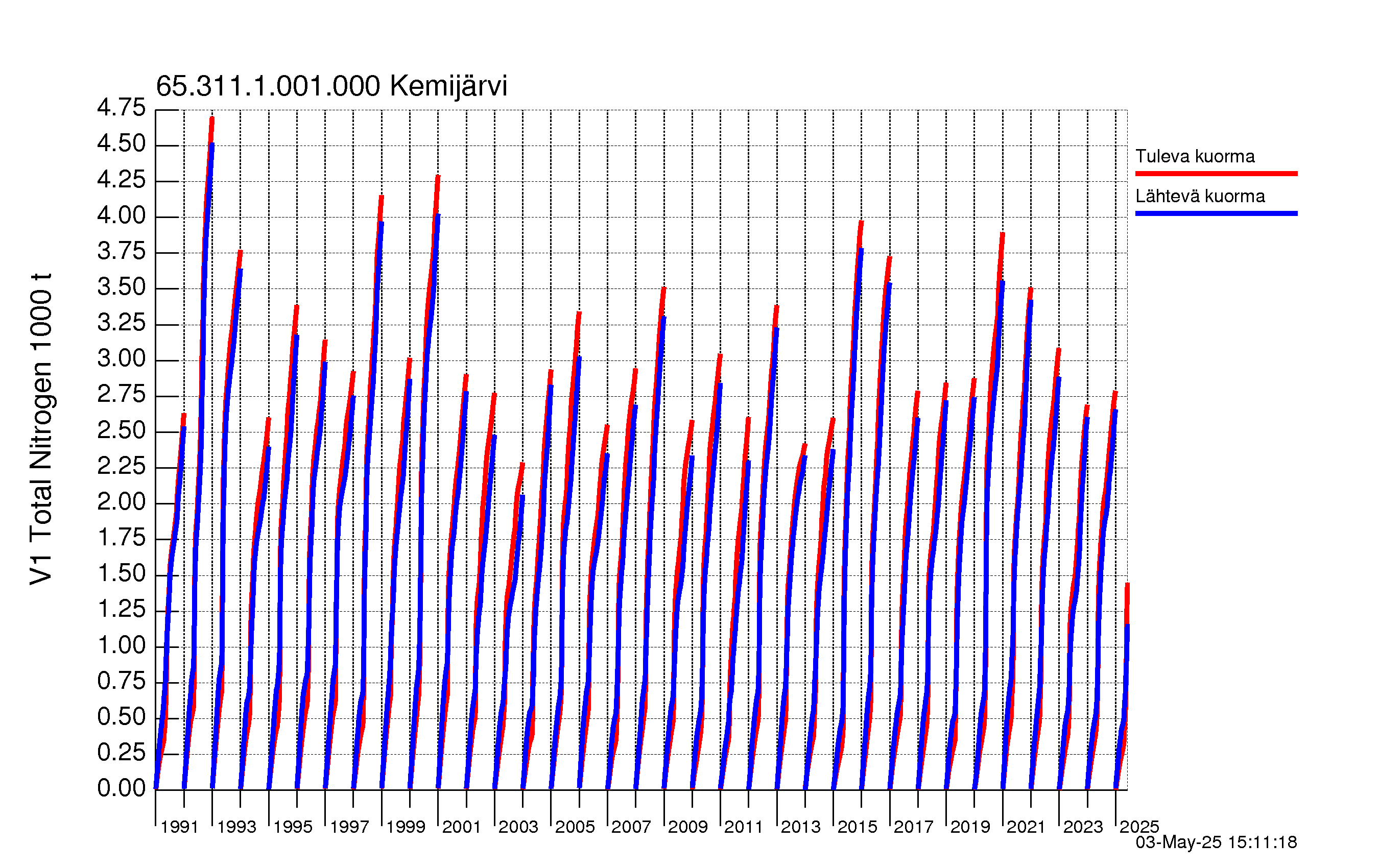Click the x-axis year label 1997
This screenshot has width=1379, height=868.
349,827
